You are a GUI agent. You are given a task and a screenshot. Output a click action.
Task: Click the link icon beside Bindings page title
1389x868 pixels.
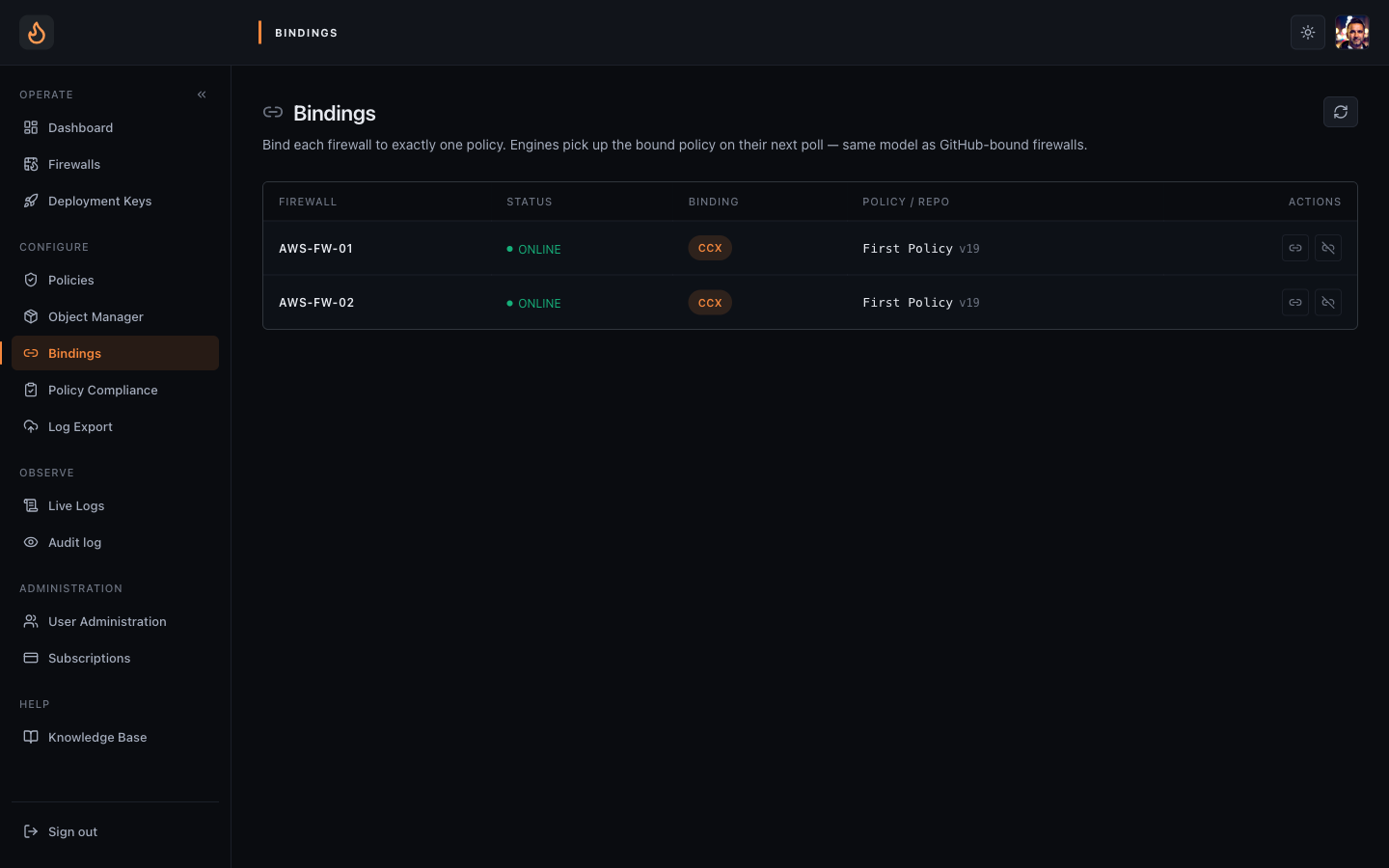273,113
